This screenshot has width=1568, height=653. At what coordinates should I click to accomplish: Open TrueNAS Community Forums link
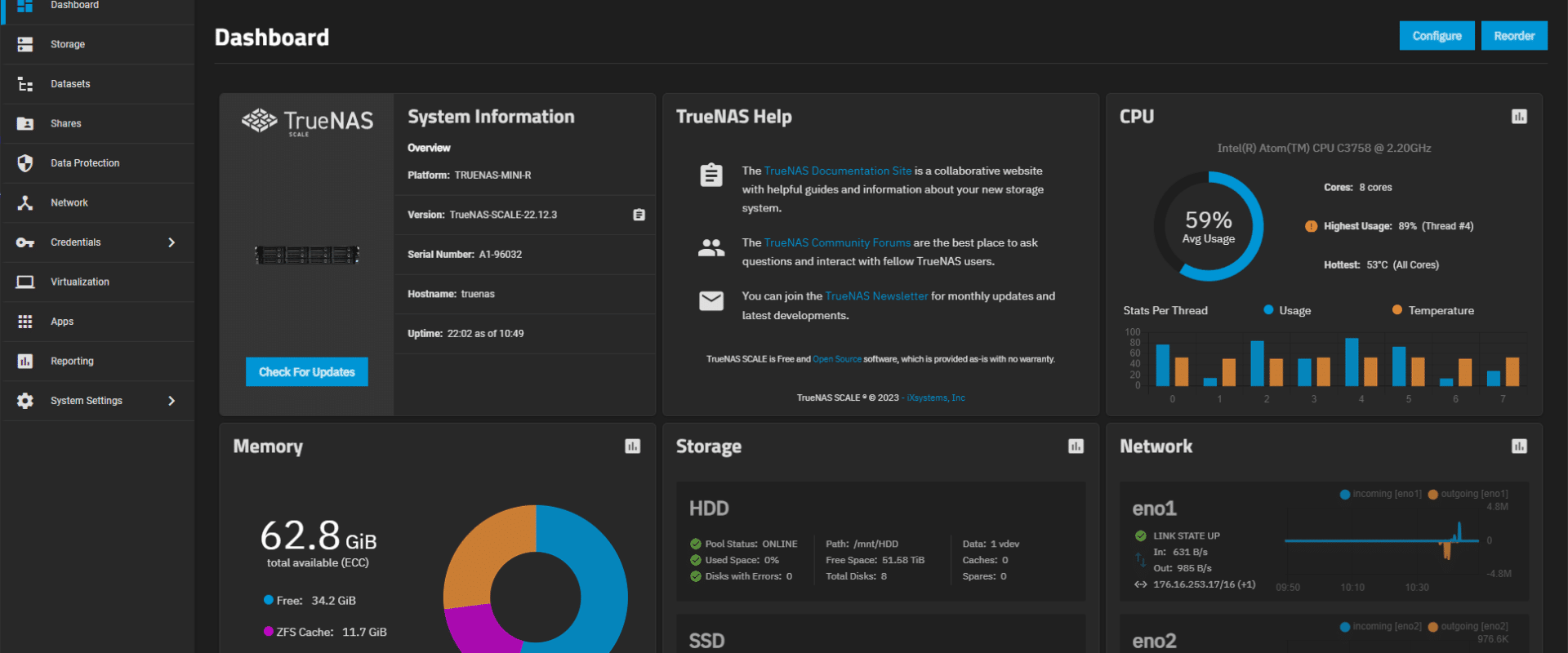pos(837,242)
